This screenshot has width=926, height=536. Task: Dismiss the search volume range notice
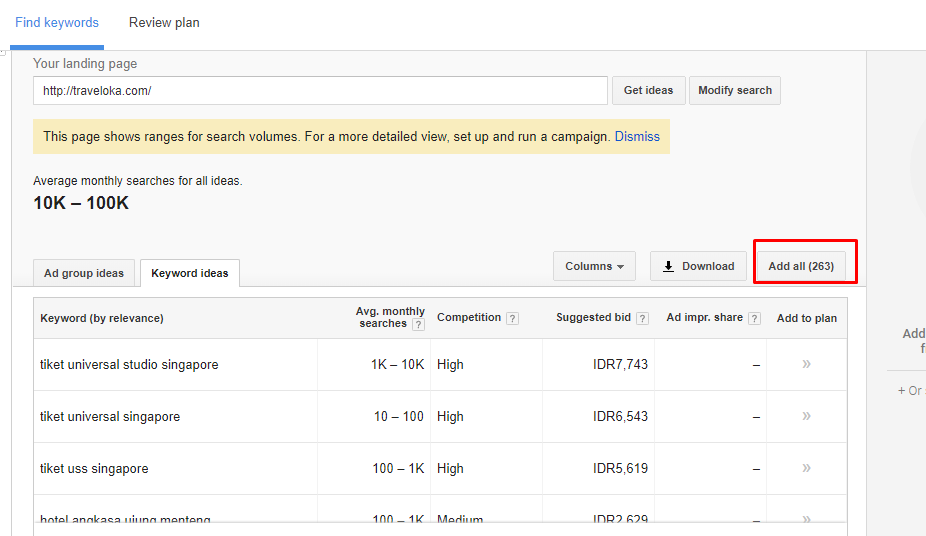tap(637, 136)
